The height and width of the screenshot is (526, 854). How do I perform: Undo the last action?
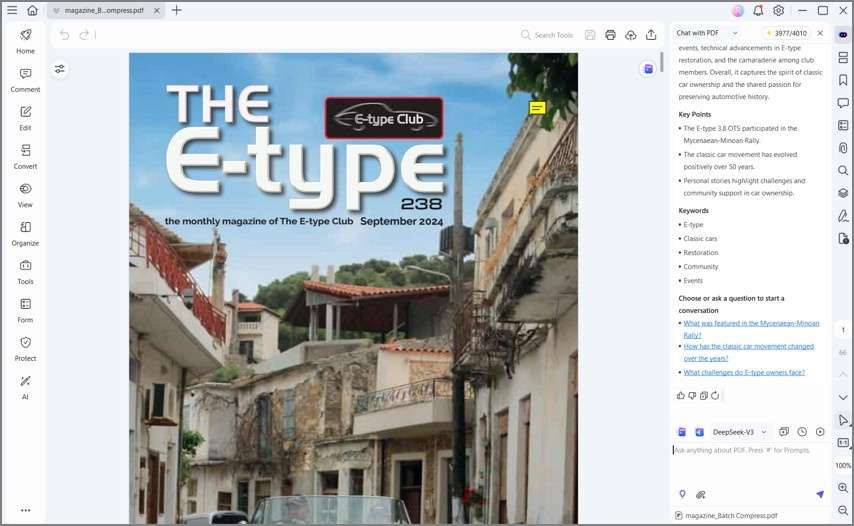(x=64, y=35)
